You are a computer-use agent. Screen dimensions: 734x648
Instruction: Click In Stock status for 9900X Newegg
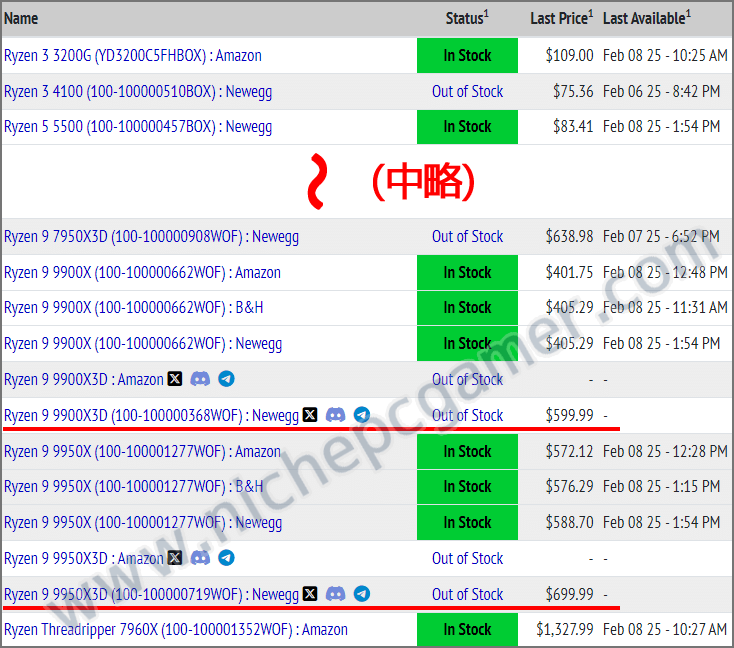467,343
